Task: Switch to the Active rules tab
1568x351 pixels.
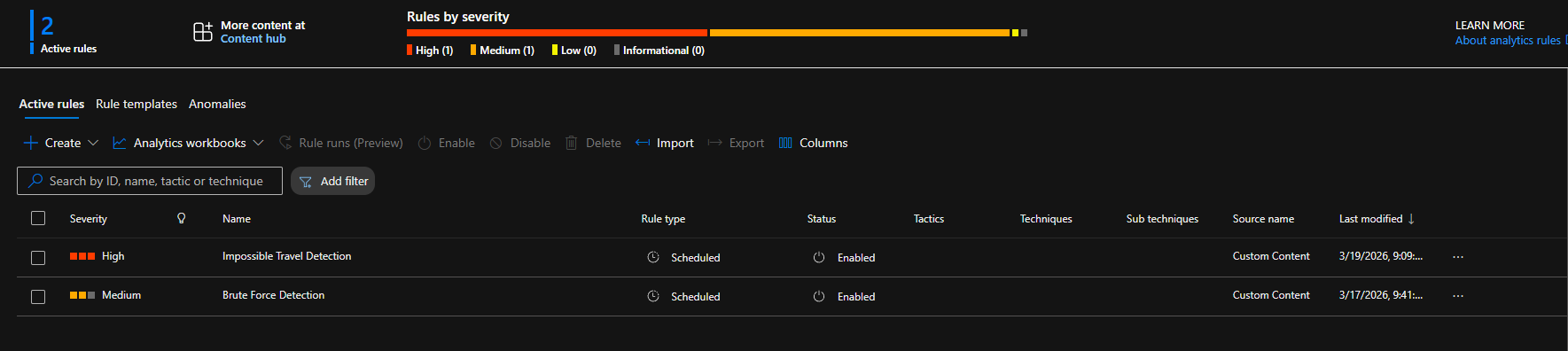Action: 51,104
